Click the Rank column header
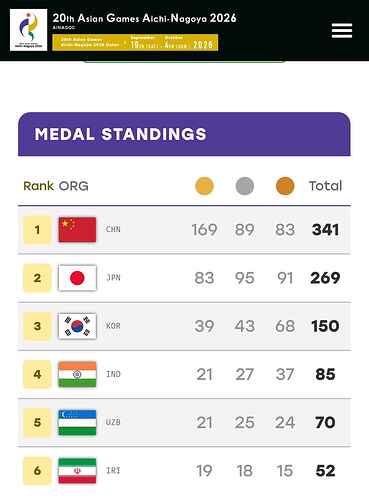369x500 pixels. point(38,186)
